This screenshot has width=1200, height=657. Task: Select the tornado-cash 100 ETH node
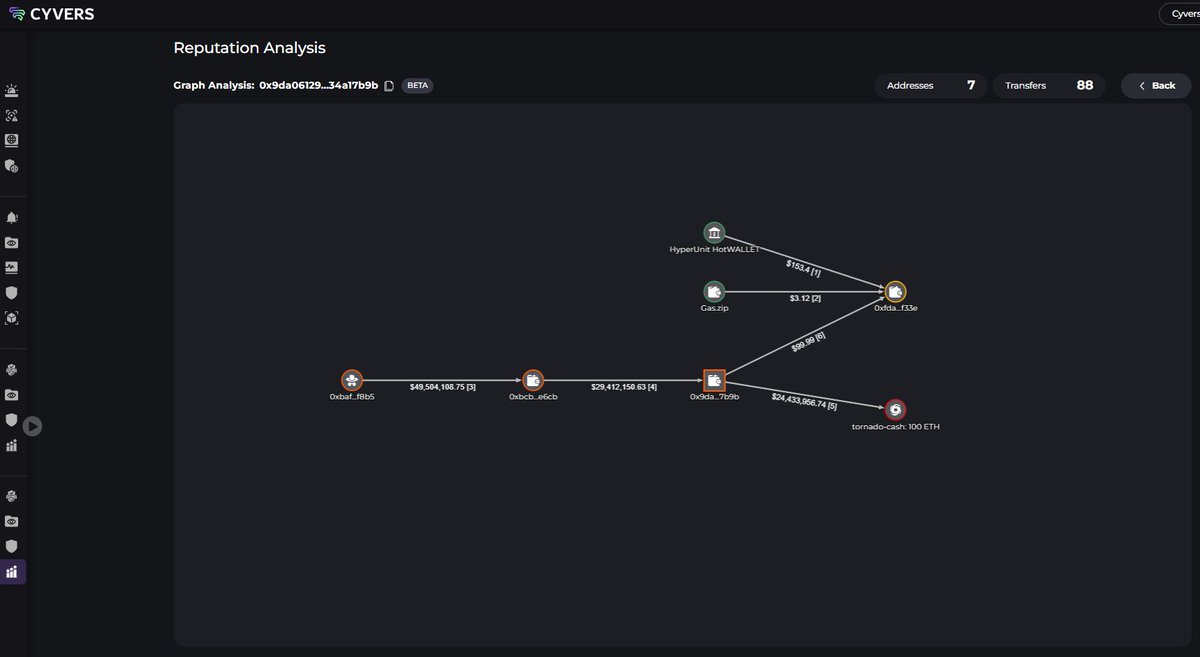[895, 409]
